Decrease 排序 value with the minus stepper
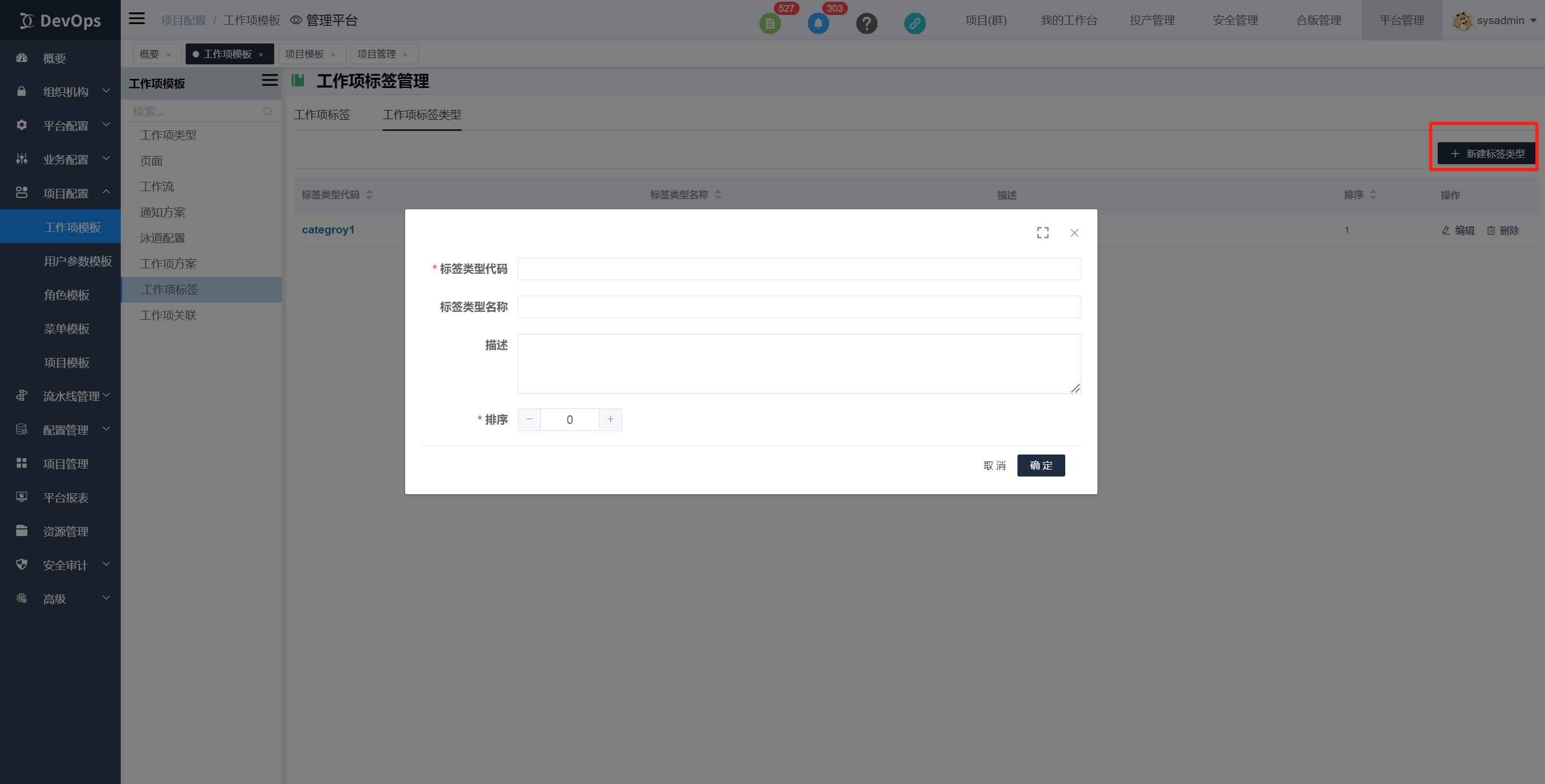The image size is (1545, 784). (x=529, y=419)
